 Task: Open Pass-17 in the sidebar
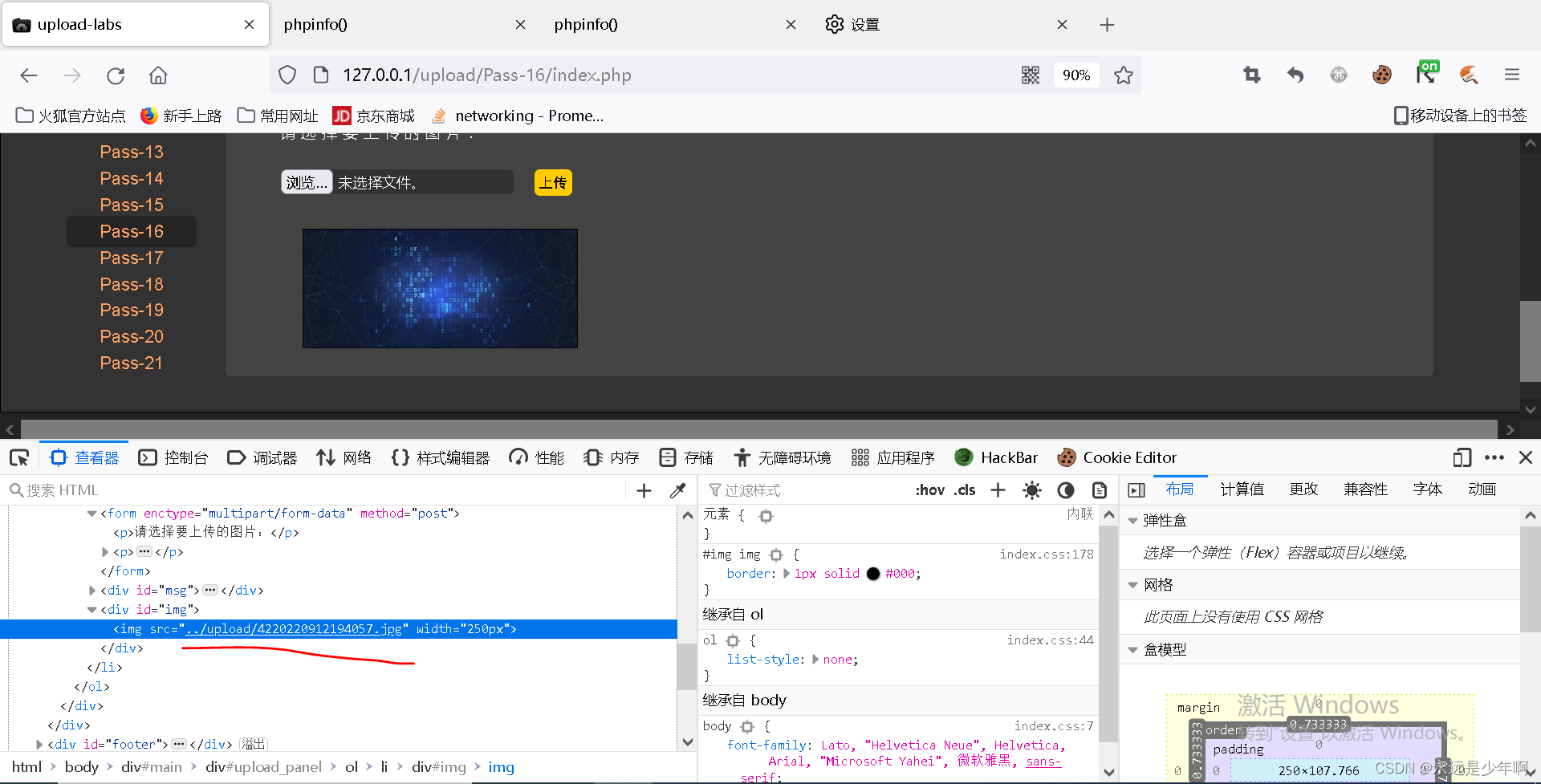tap(132, 258)
